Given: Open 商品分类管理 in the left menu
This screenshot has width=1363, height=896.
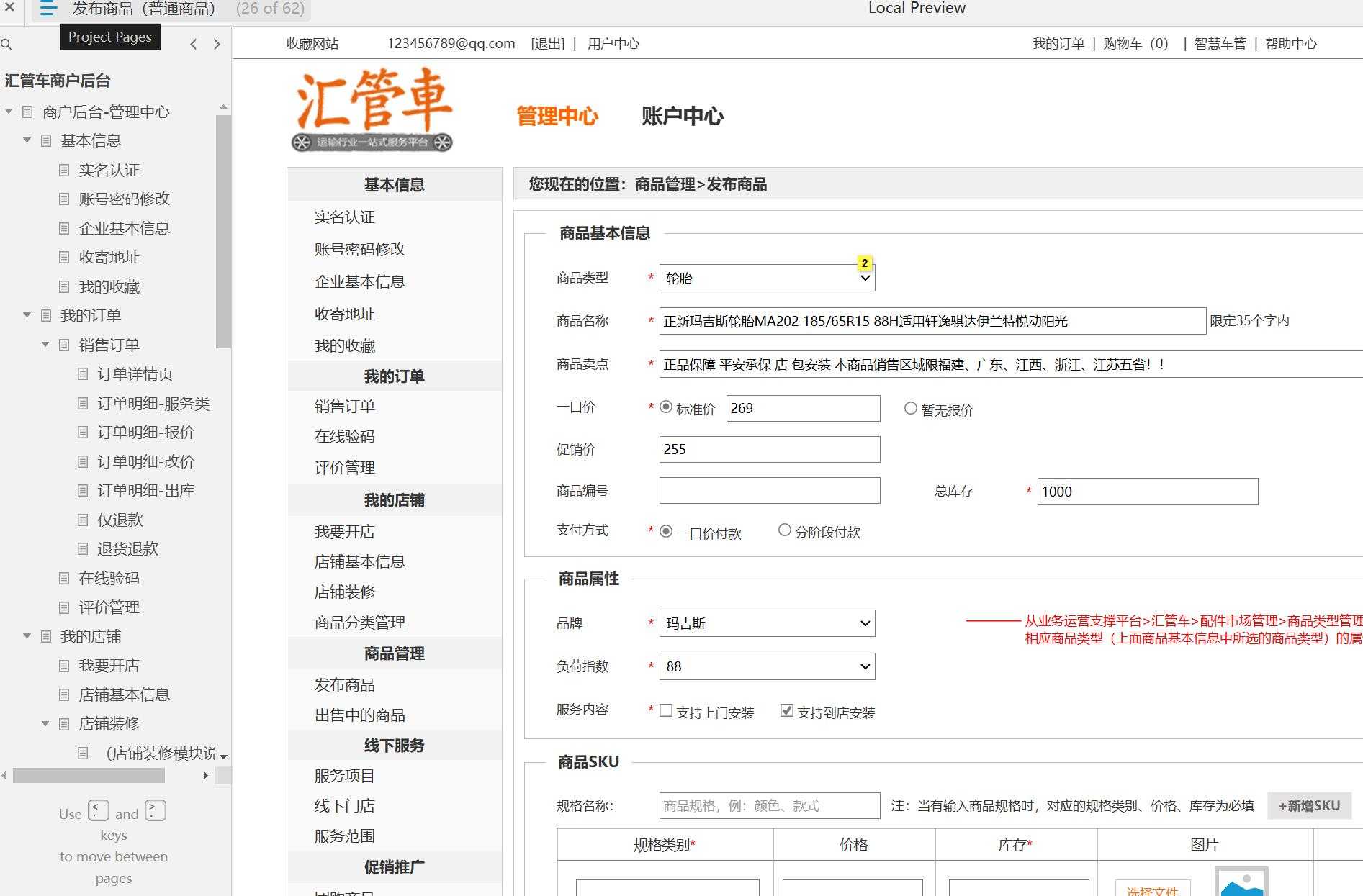Looking at the screenshot, I should pyautogui.click(x=360, y=623).
